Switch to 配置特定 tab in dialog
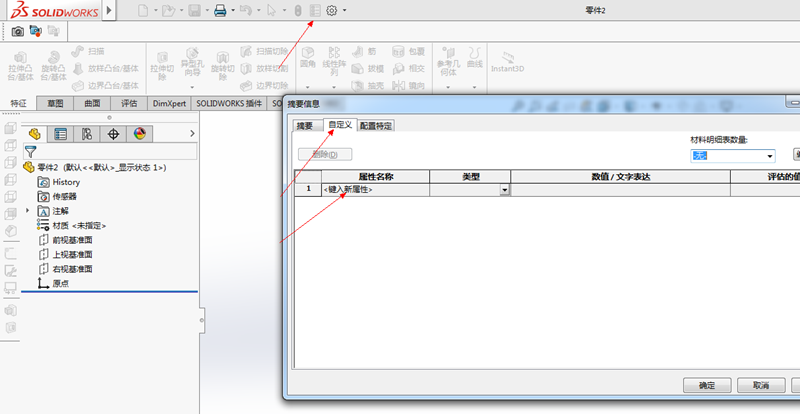Viewport: 800px width, 414px height. coord(376,126)
